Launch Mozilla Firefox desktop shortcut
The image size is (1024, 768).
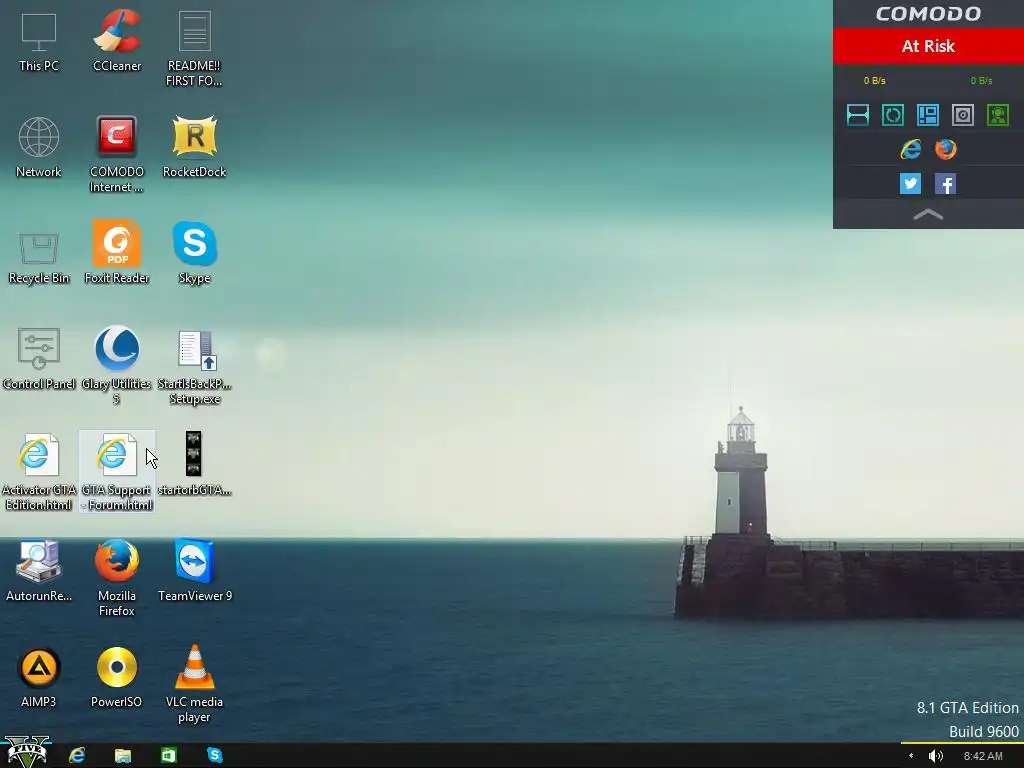pyautogui.click(x=117, y=577)
